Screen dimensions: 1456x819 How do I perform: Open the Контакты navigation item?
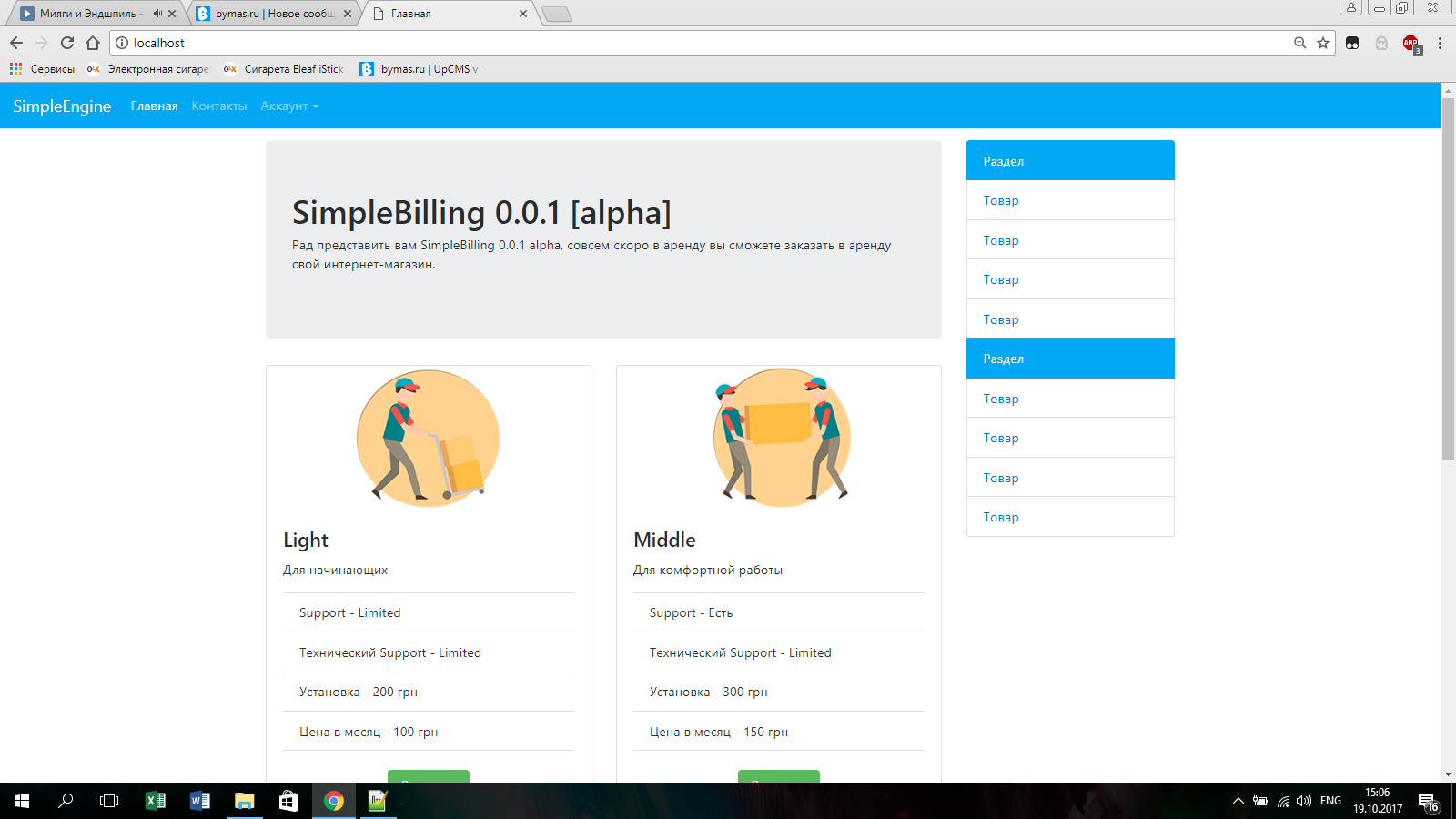pyautogui.click(x=219, y=106)
